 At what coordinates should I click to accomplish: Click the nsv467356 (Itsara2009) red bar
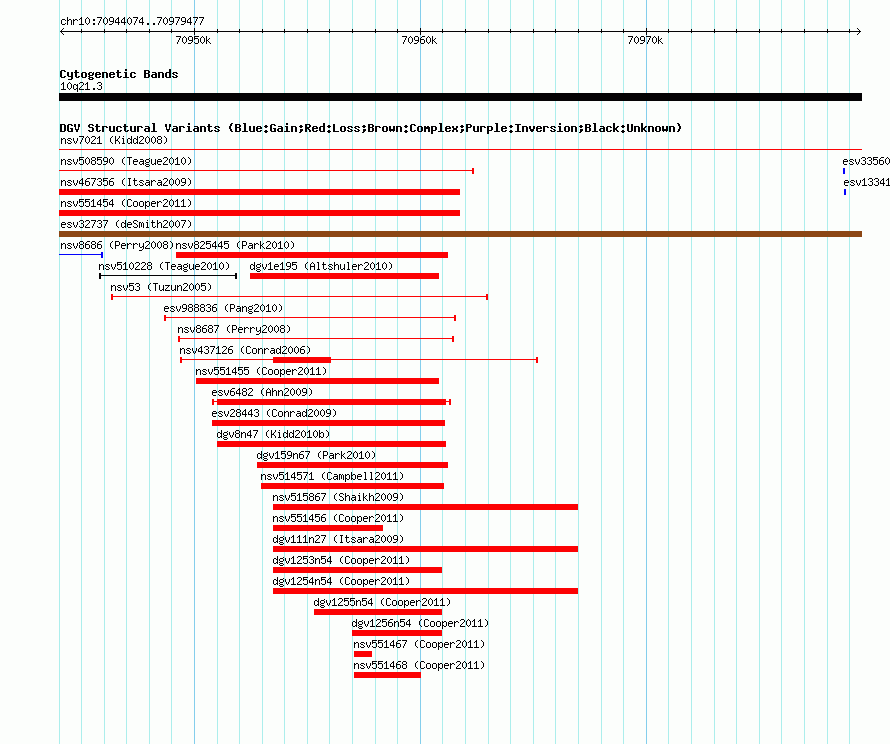(259, 192)
